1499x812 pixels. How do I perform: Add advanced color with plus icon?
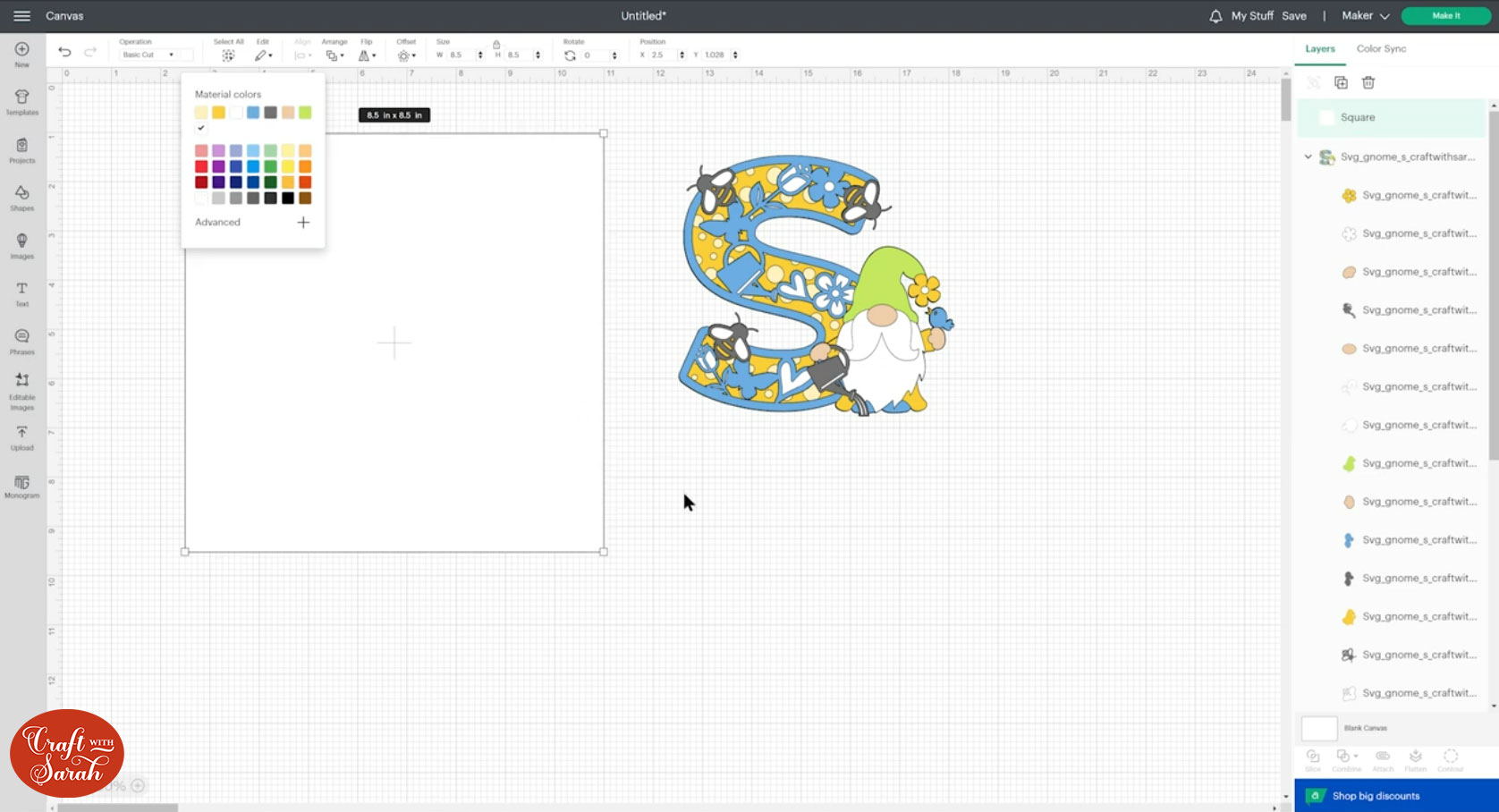(303, 222)
